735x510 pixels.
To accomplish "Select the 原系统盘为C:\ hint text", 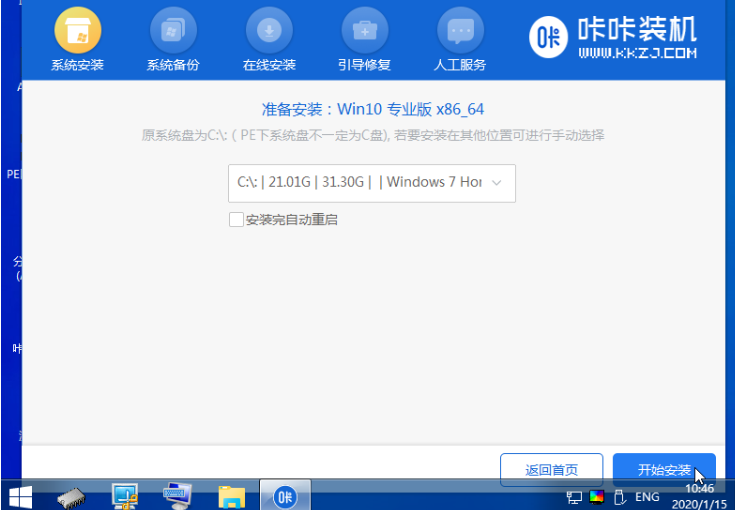I will [x=373, y=136].
